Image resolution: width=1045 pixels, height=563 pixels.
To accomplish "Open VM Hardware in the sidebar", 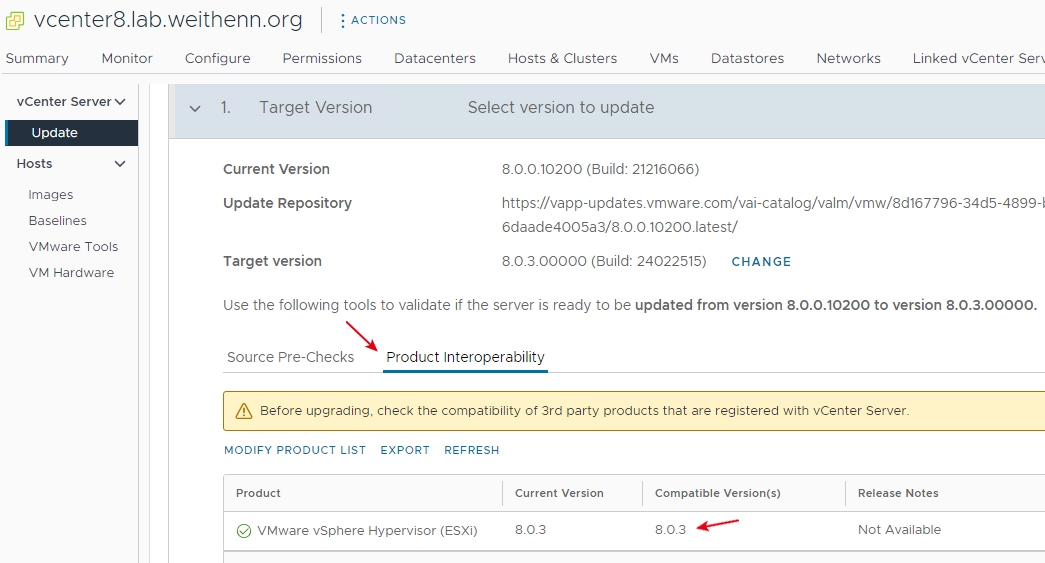I will coord(71,273).
